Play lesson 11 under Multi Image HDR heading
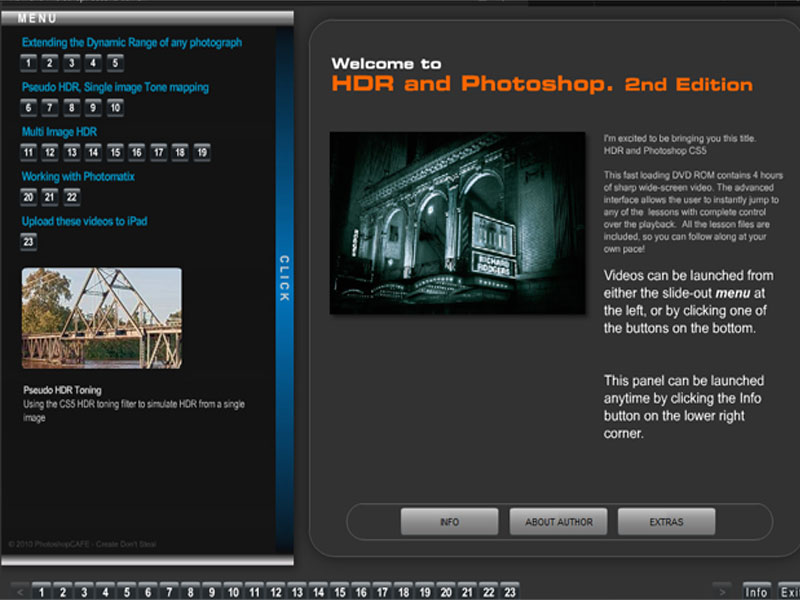The image size is (800, 600). 29,153
